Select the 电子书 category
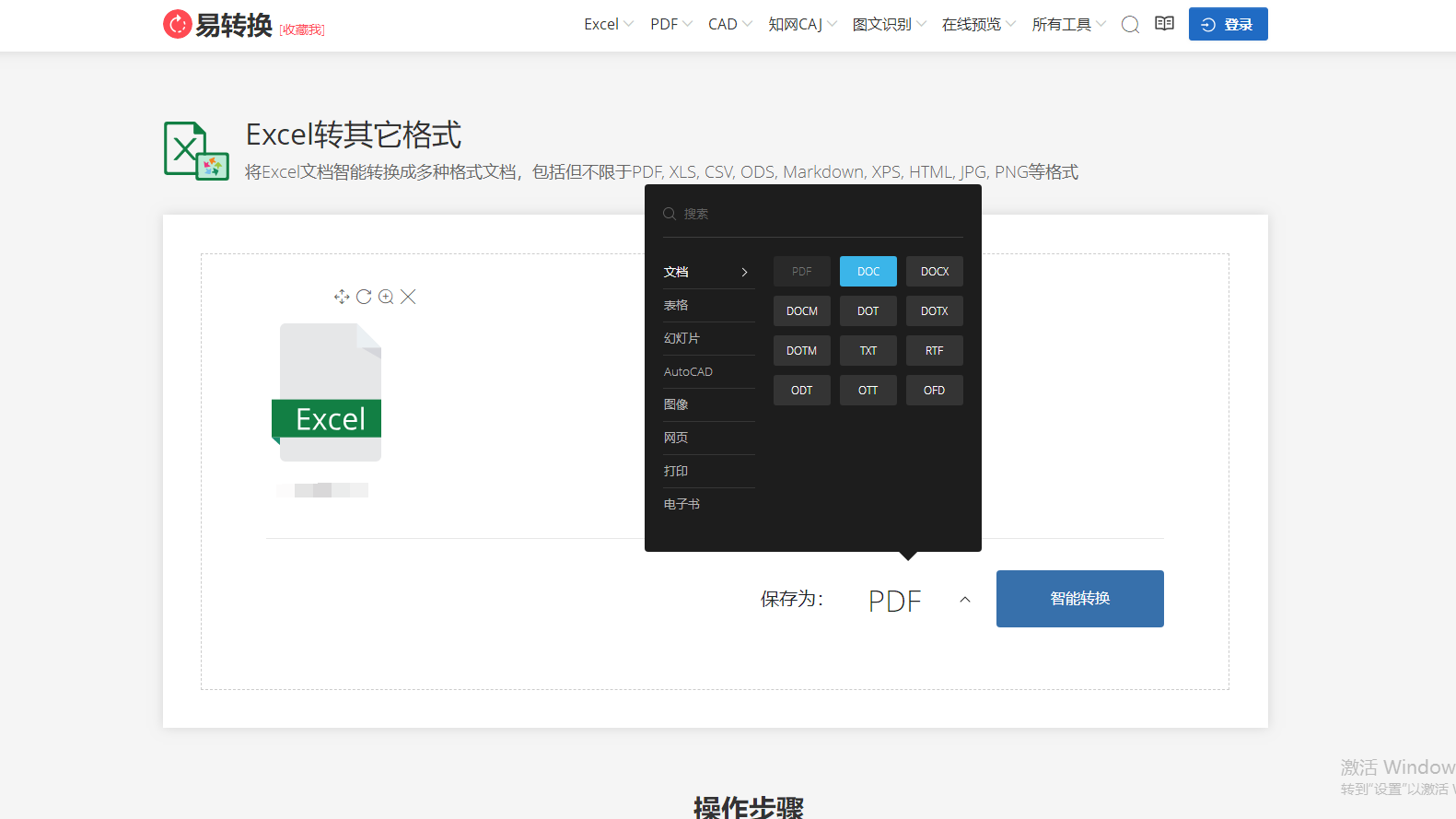This screenshot has width=1456, height=819. tap(709, 504)
